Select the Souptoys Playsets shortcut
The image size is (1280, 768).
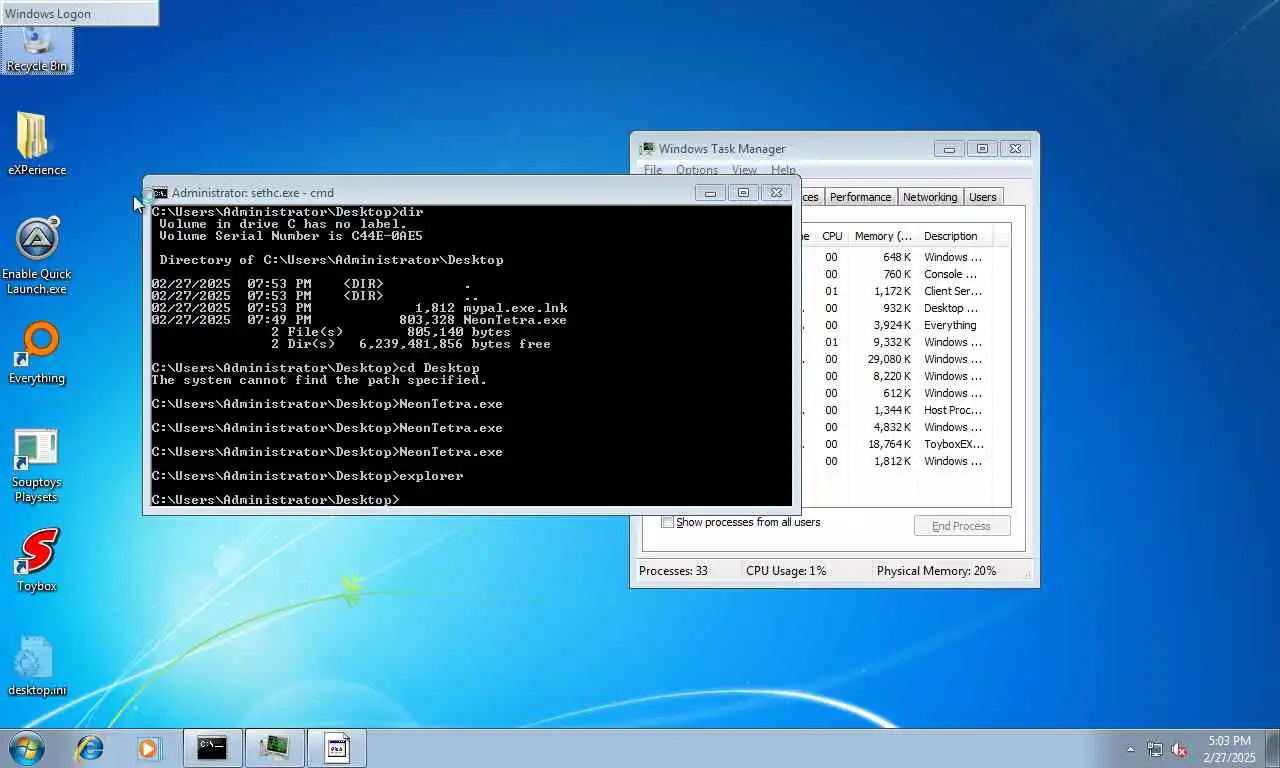point(37,466)
